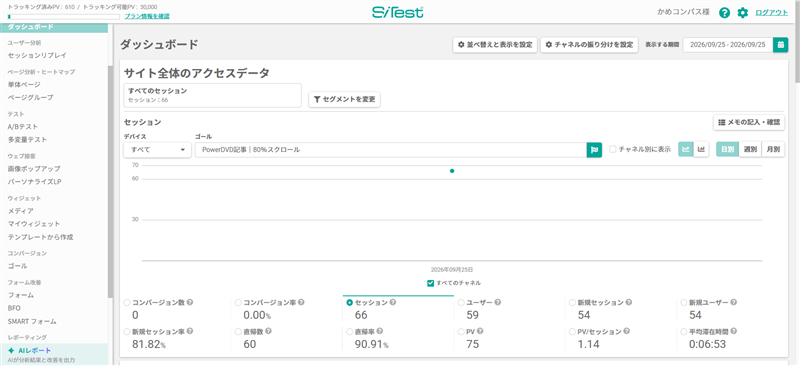Image resolution: width=800 pixels, height=366 pixels.
Task: Click プラン情報を確認 link
Action: coord(147,16)
